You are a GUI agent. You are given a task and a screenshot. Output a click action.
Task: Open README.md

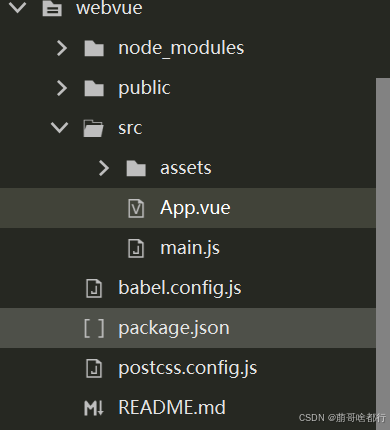pyautogui.click(x=172, y=408)
